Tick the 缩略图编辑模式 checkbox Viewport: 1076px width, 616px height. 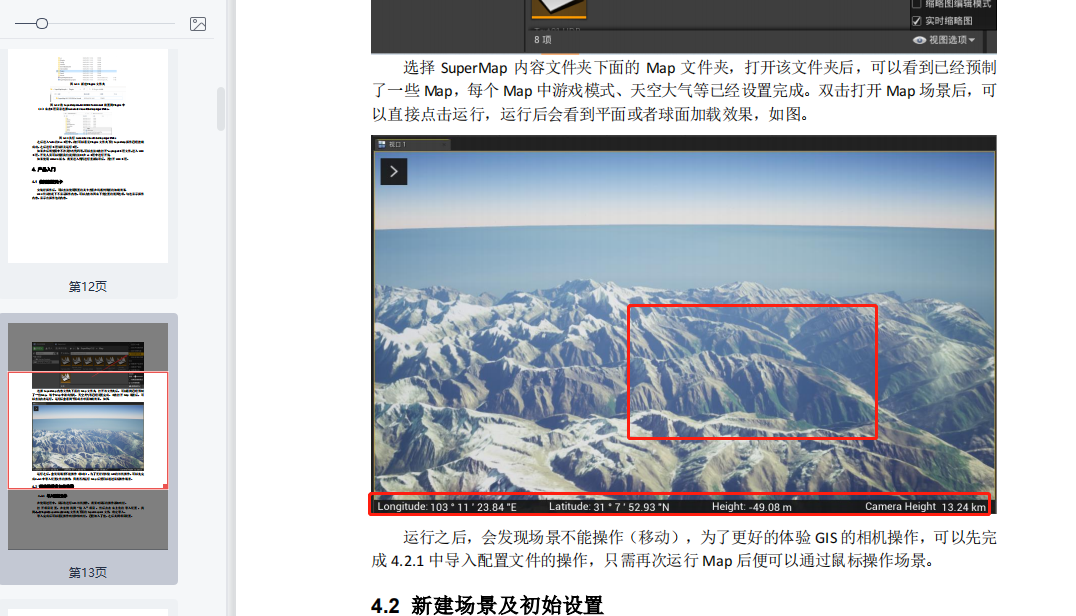click(916, 3)
